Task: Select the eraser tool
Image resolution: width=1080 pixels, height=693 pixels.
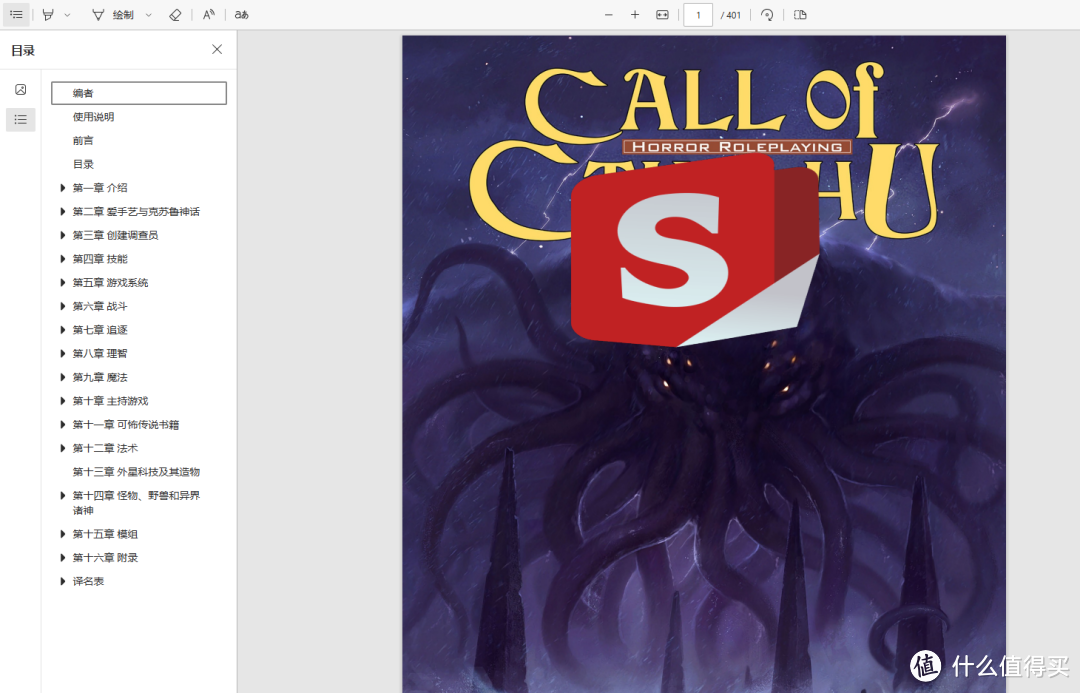Action: tap(175, 15)
